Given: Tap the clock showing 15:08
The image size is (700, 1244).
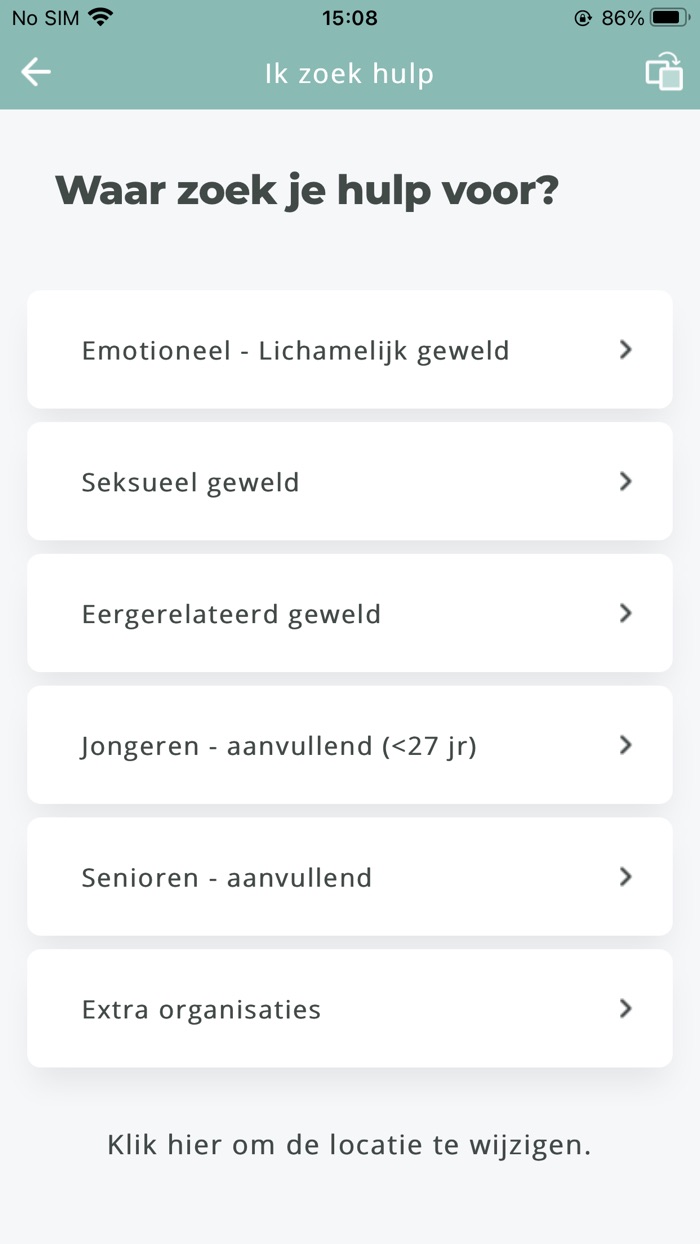Looking at the screenshot, I should click(349, 16).
